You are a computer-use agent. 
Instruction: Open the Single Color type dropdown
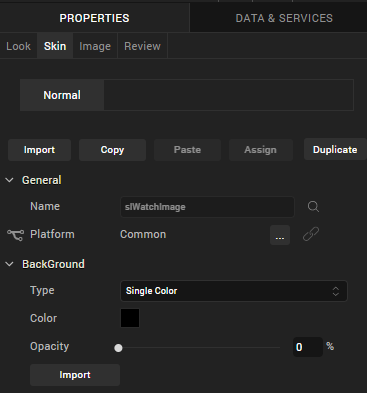coord(234,291)
